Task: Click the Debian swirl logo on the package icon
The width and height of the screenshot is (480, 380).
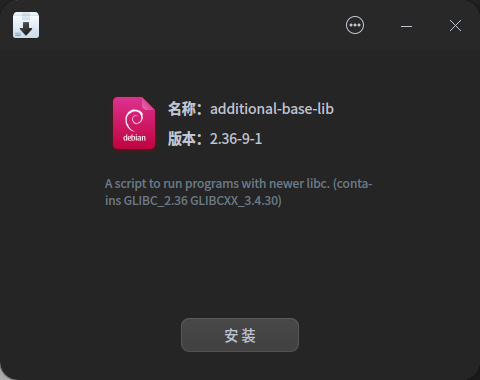Action: click(x=134, y=120)
